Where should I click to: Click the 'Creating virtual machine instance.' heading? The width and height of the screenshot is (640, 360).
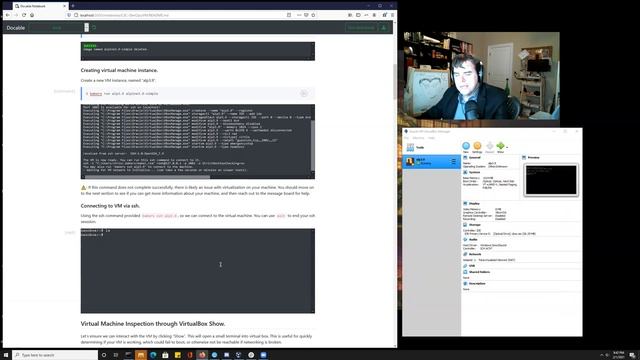119,70
